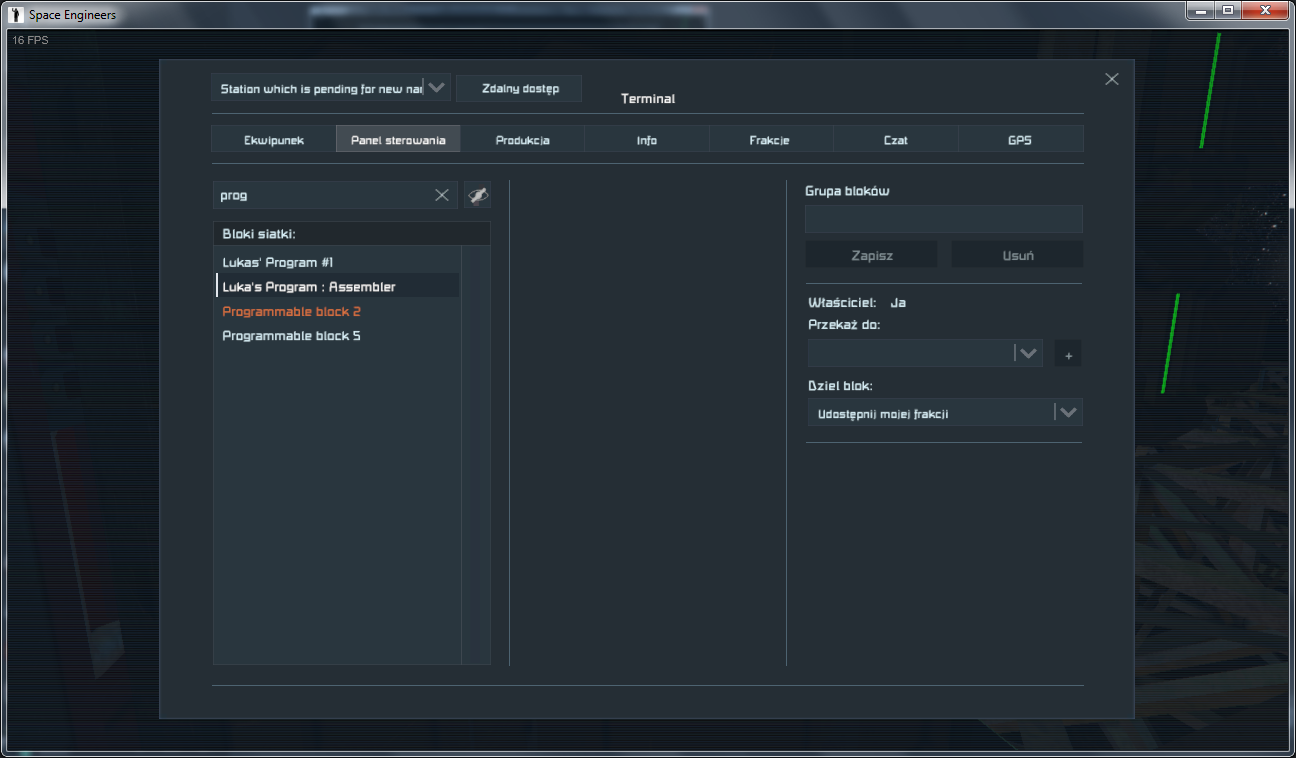The height and width of the screenshot is (758, 1296).
Task: Go to the Czat tab
Action: pyautogui.click(x=896, y=140)
